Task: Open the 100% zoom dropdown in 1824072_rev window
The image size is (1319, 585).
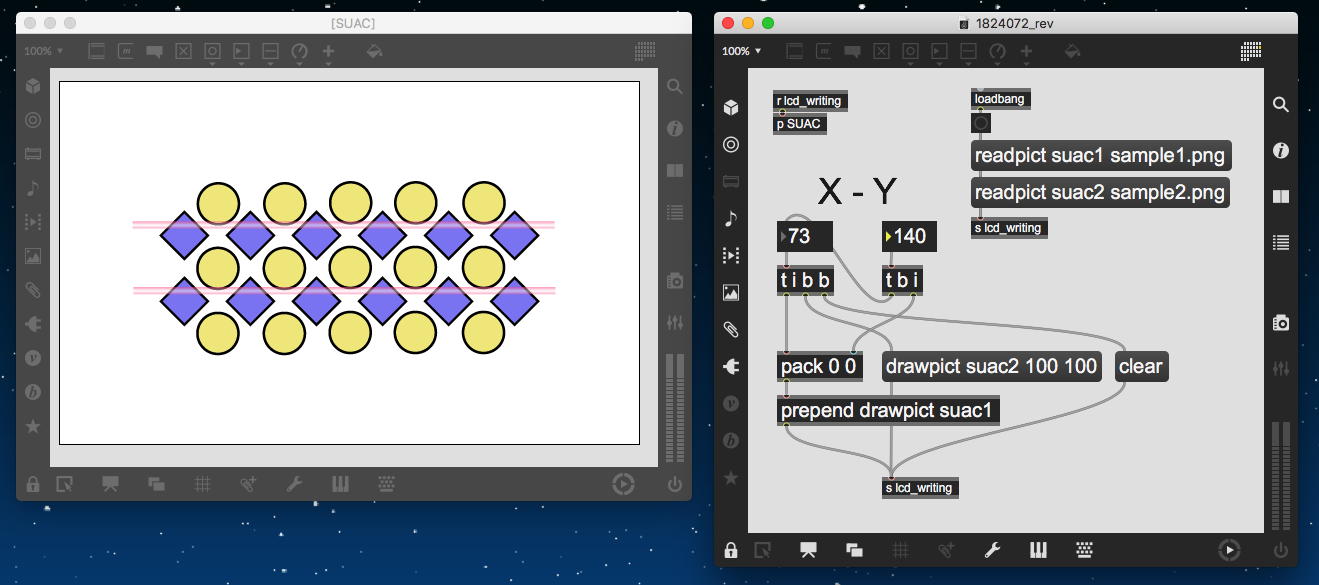Action: 741,51
